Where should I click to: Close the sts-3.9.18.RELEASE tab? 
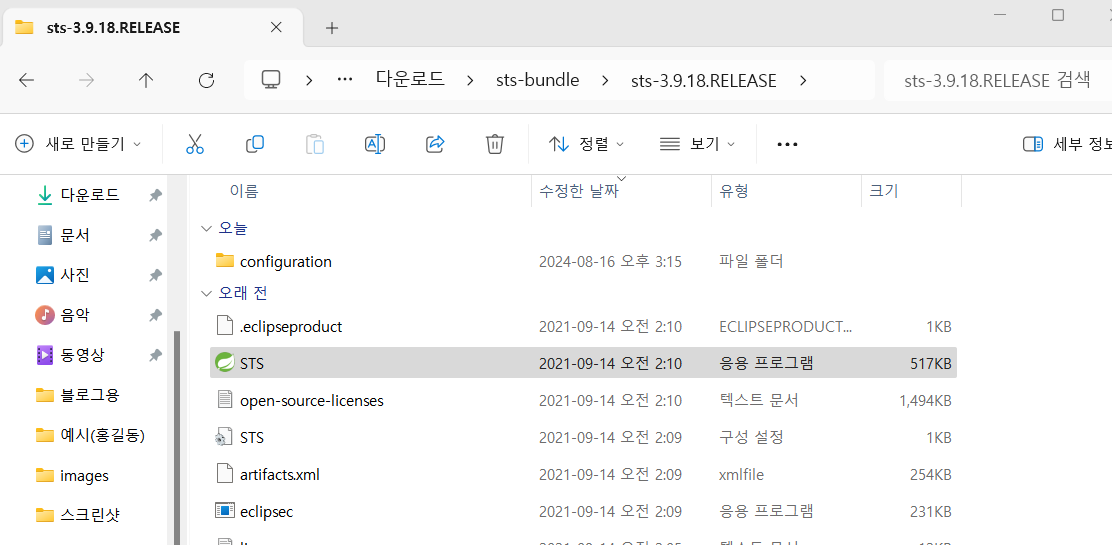277,27
